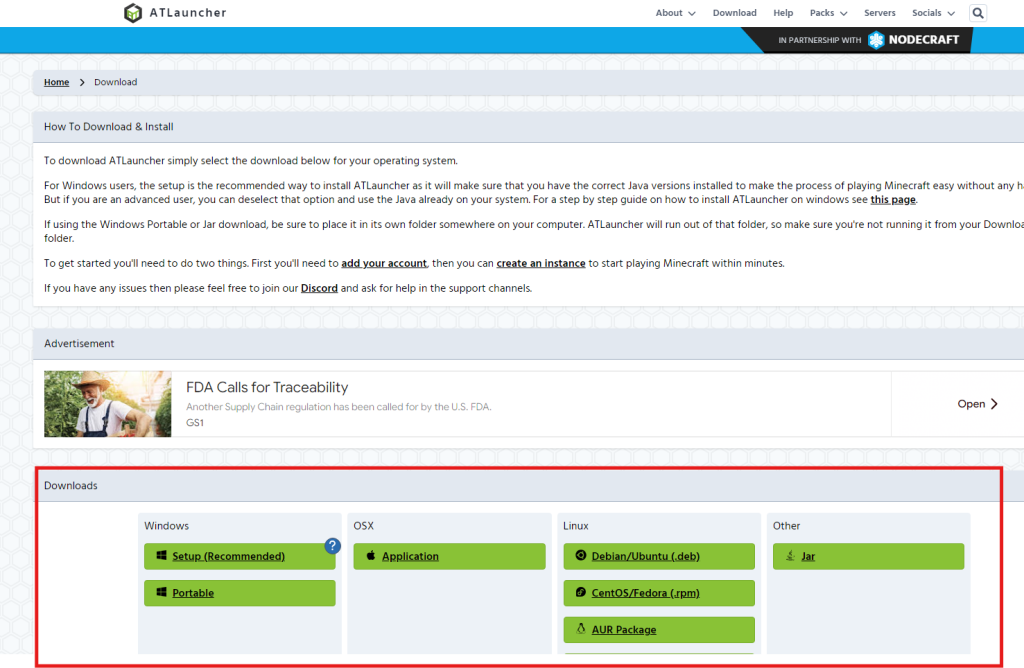Expand the Packs dropdown menu

pyautogui.click(x=828, y=13)
